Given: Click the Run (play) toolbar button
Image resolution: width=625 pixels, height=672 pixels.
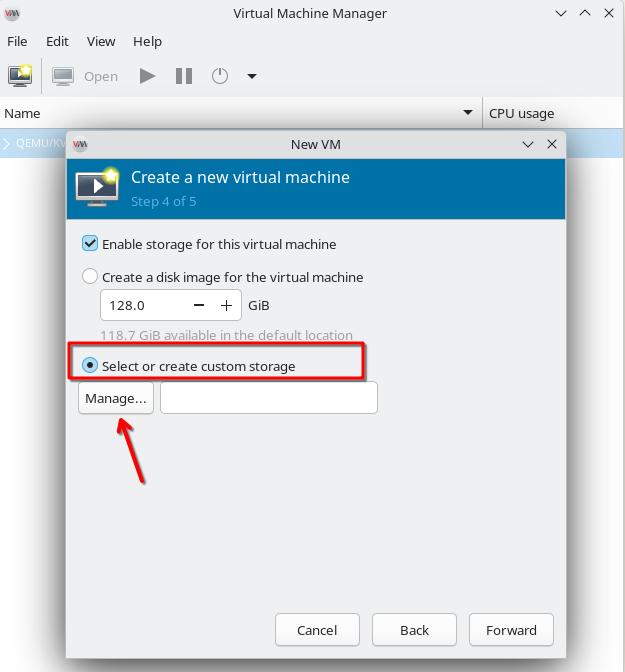Looking at the screenshot, I should pos(147,76).
